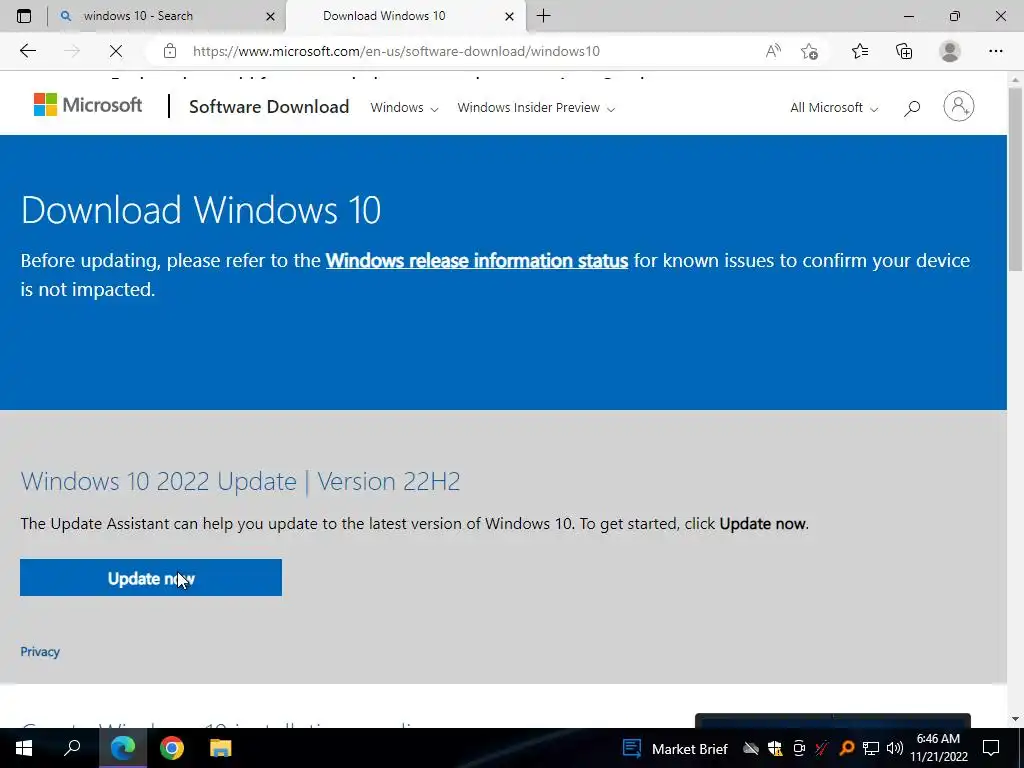Image resolution: width=1024 pixels, height=768 pixels.
Task: Open taskbar search
Action: click(72, 748)
